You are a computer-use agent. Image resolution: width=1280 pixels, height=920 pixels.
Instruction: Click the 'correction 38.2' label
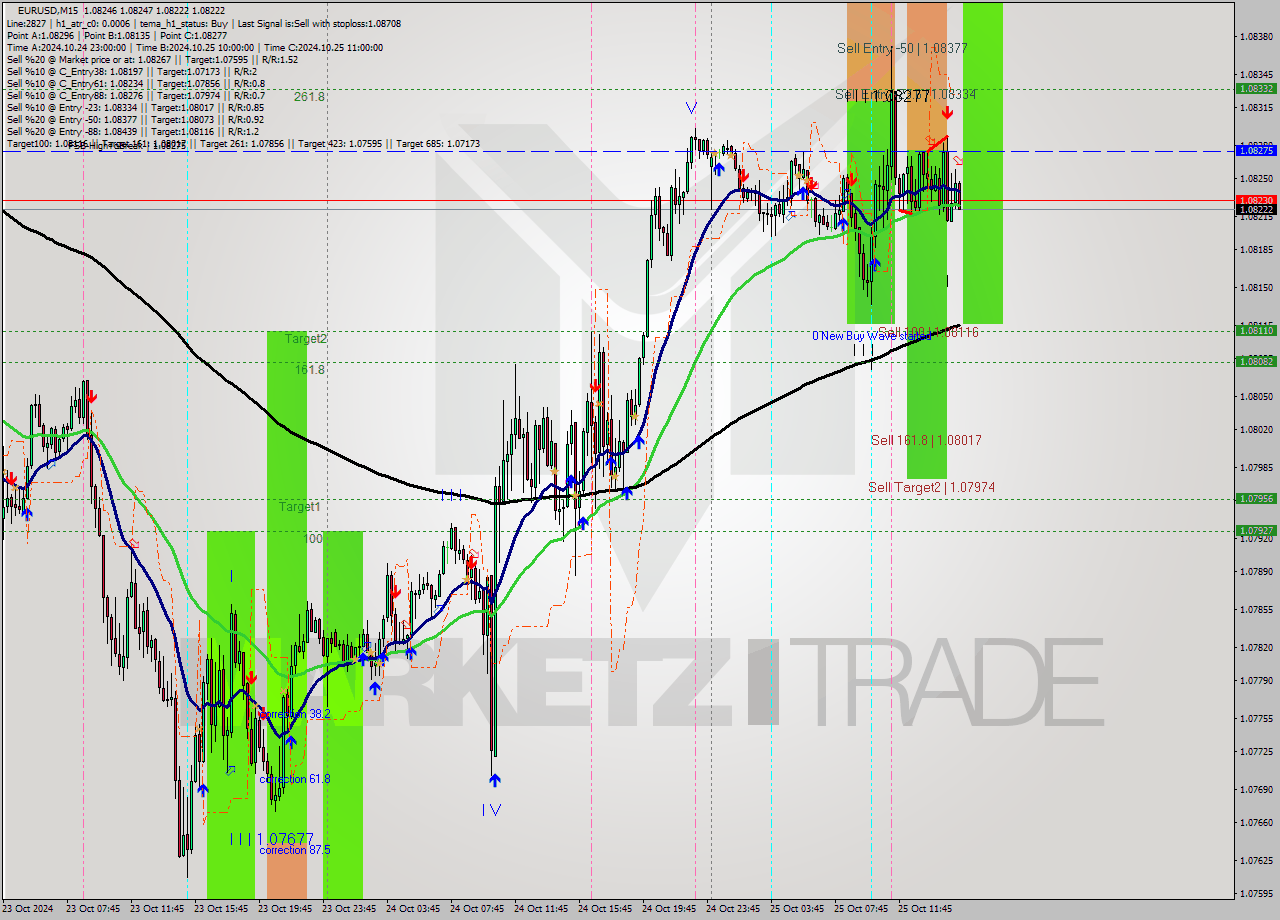point(294,714)
